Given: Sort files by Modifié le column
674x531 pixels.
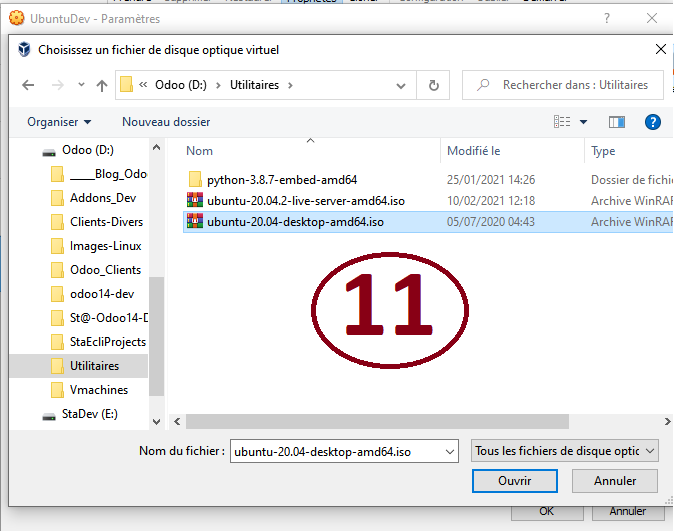Looking at the screenshot, I should coord(473,151).
